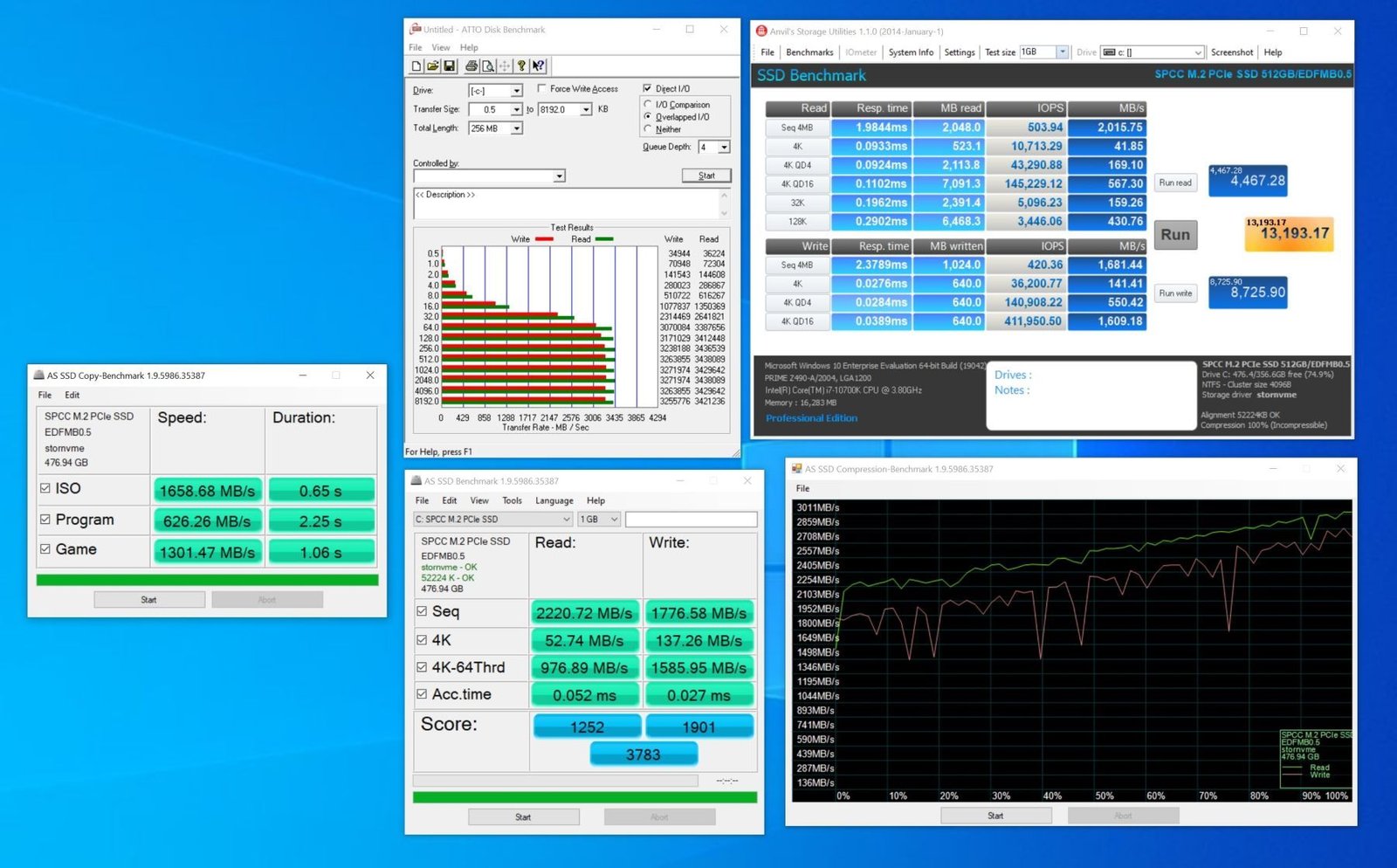The width and height of the screenshot is (1397, 868).
Task: Click the Anvil's Storage Utilities title icon
Action: pyautogui.click(x=760, y=31)
